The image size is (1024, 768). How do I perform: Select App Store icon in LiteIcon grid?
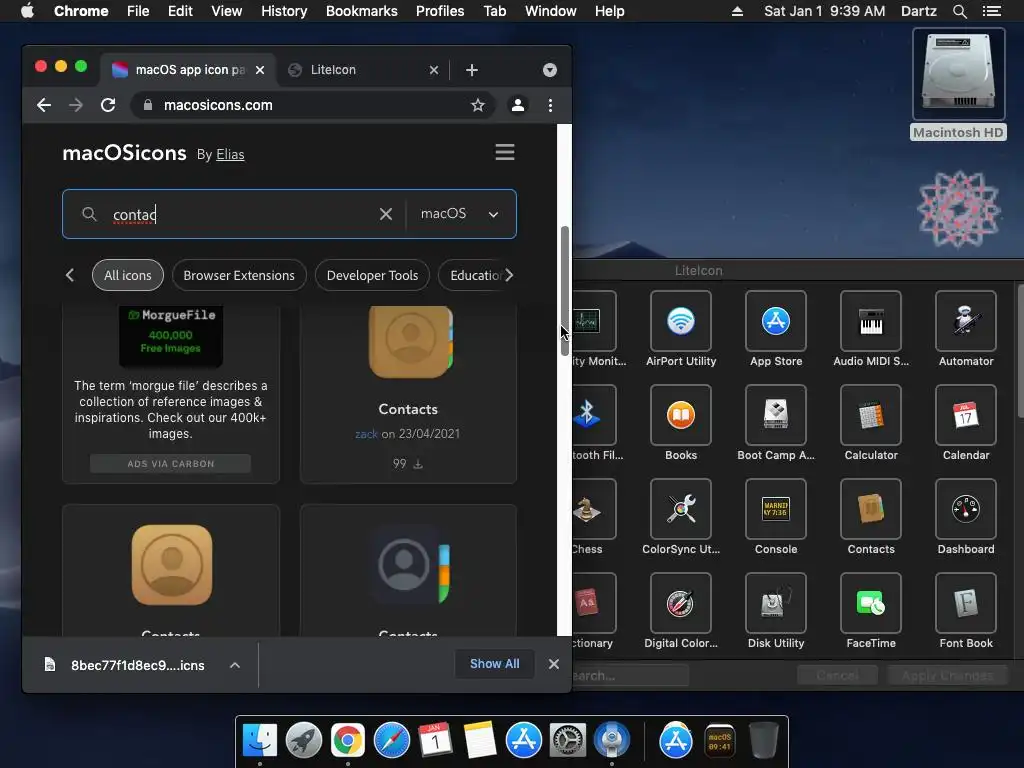[x=776, y=321]
